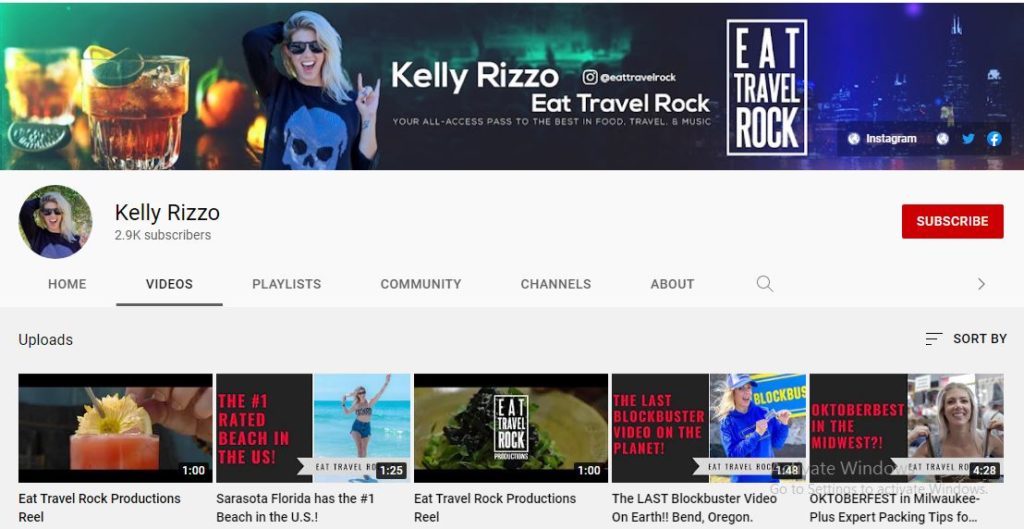Open the PLAYLISTS tab
1024x529 pixels.
[287, 284]
